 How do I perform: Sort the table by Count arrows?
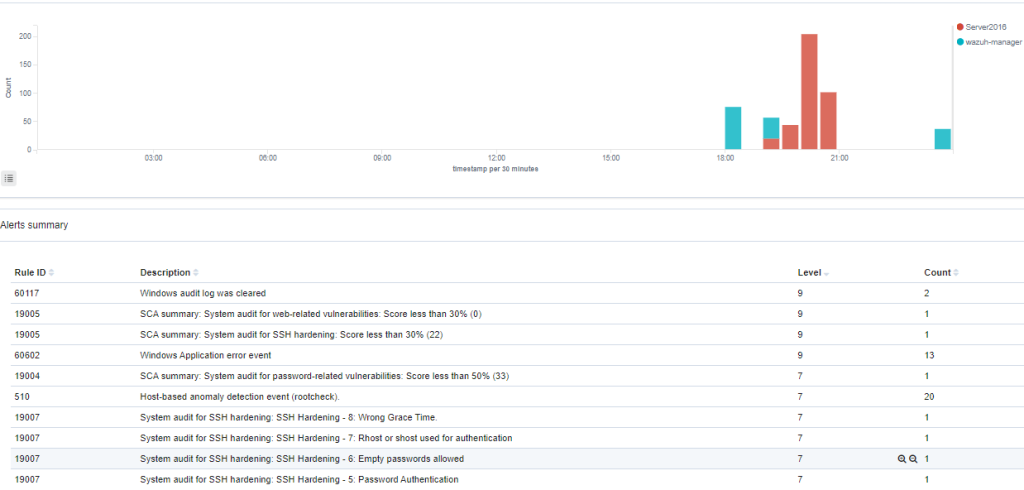point(956,272)
